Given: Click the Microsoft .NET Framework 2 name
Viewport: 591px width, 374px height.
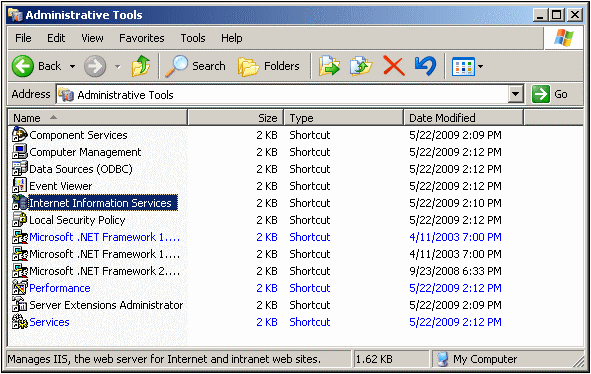Looking at the screenshot, I should [104, 271].
